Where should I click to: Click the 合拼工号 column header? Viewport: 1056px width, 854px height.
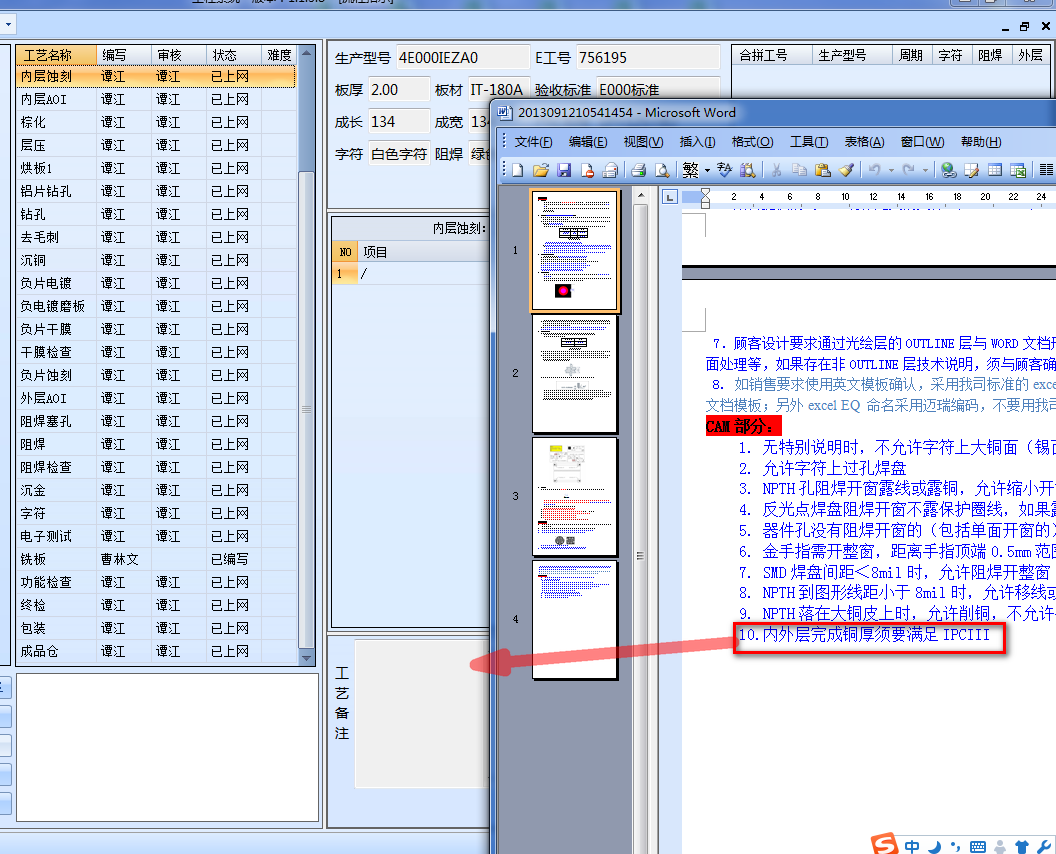tap(772, 55)
